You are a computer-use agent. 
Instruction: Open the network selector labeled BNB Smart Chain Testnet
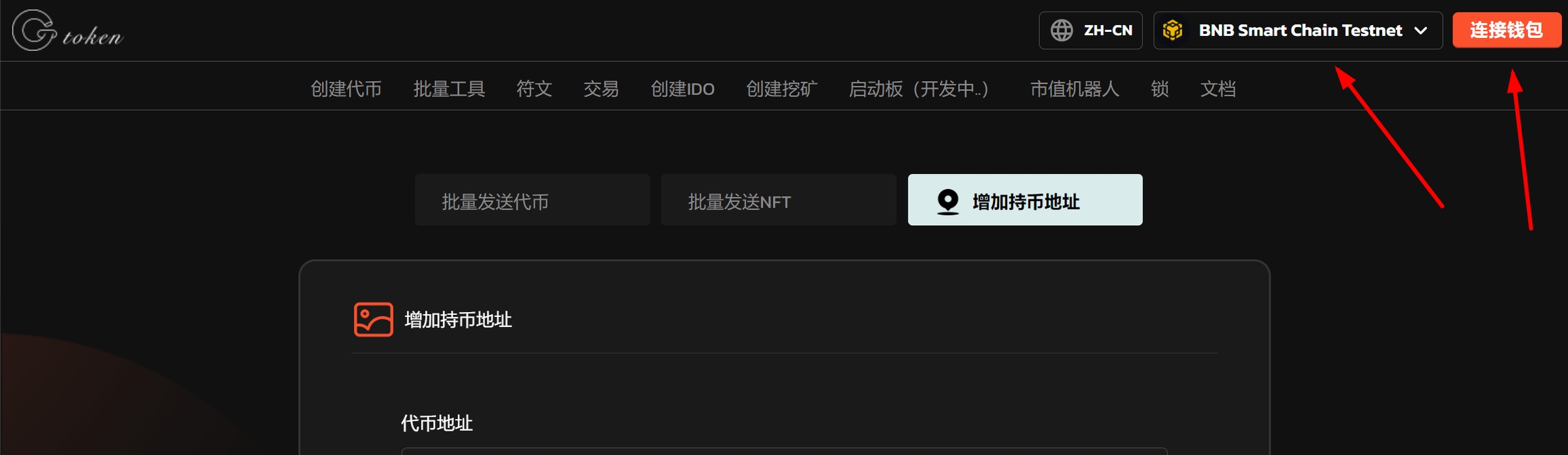coord(1298,30)
